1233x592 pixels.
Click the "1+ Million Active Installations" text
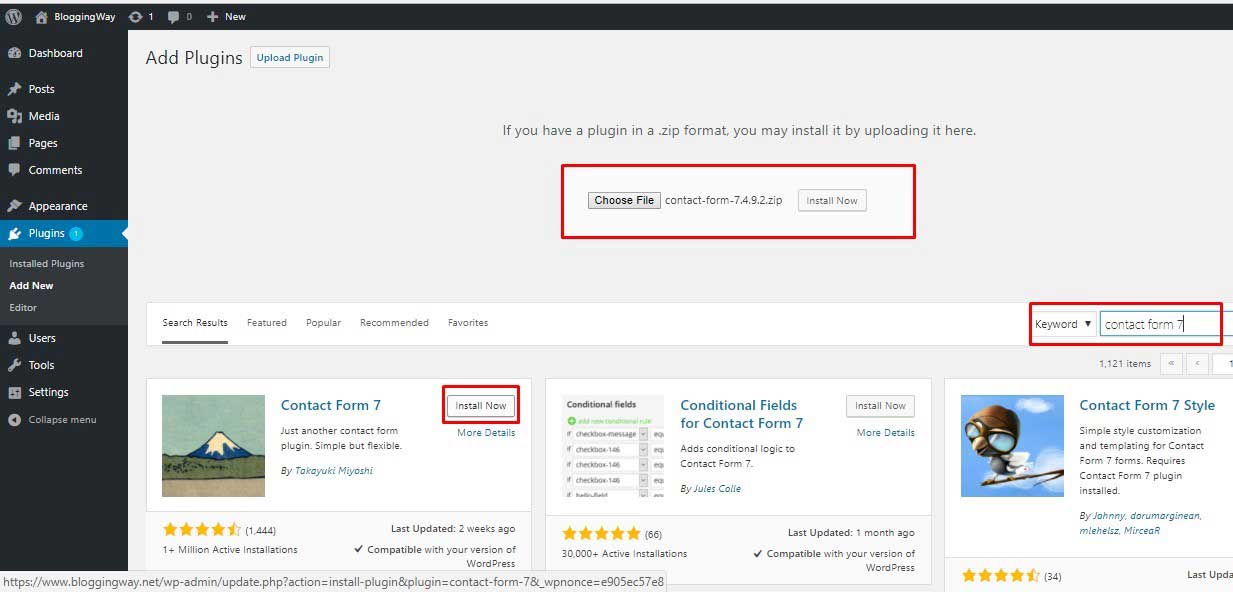pos(230,550)
